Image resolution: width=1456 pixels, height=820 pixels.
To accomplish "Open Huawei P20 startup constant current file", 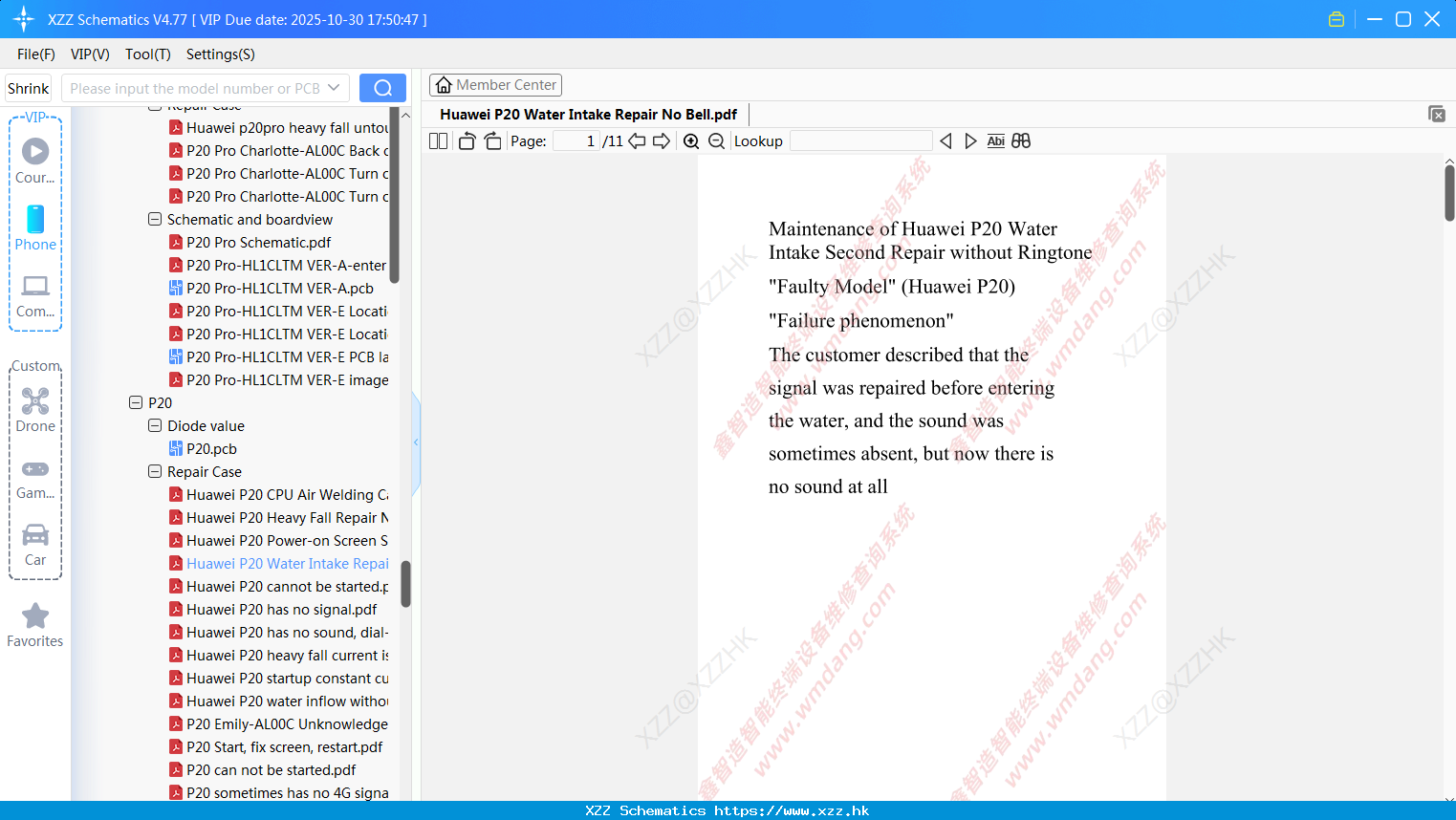I will click(278, 678).
